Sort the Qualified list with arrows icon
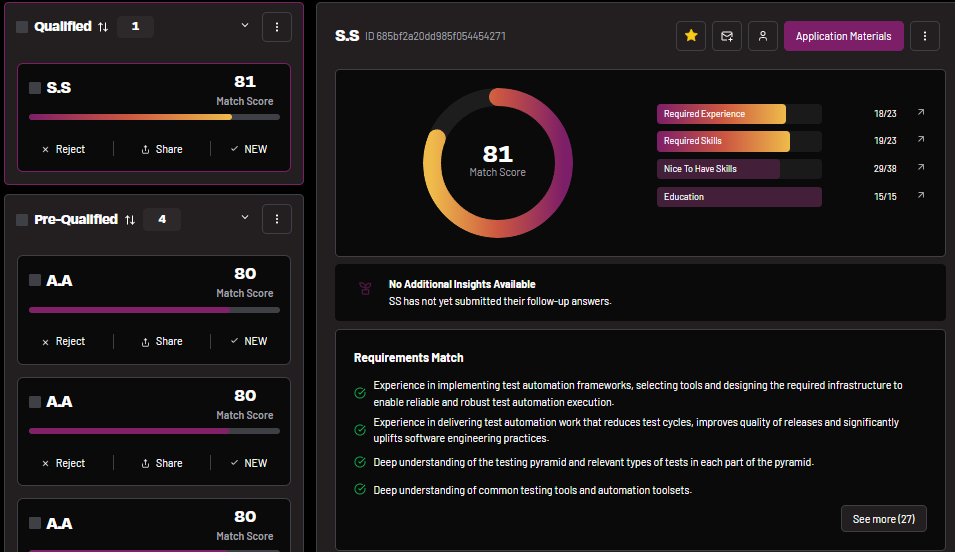This screenshot has width=955, height=552. tap(103, 27)
